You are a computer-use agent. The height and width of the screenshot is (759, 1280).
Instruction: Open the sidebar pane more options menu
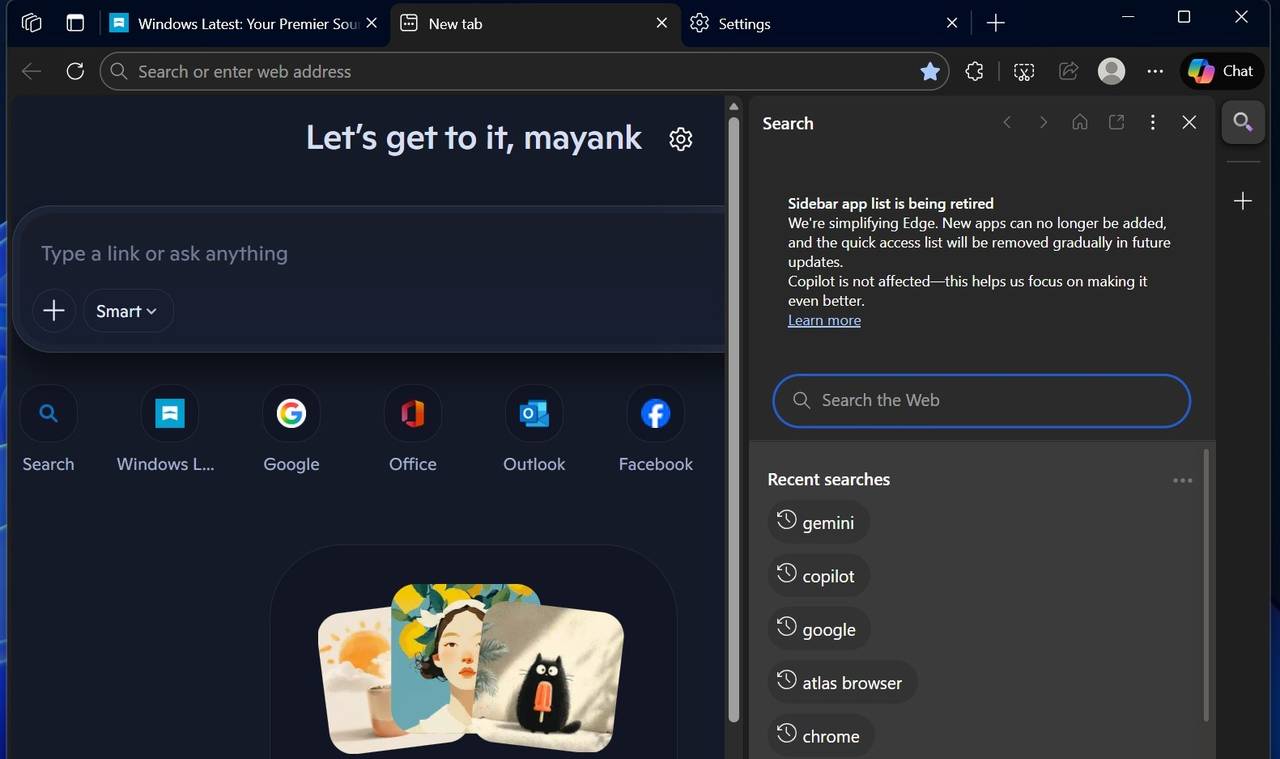(x=1153, y=122)
